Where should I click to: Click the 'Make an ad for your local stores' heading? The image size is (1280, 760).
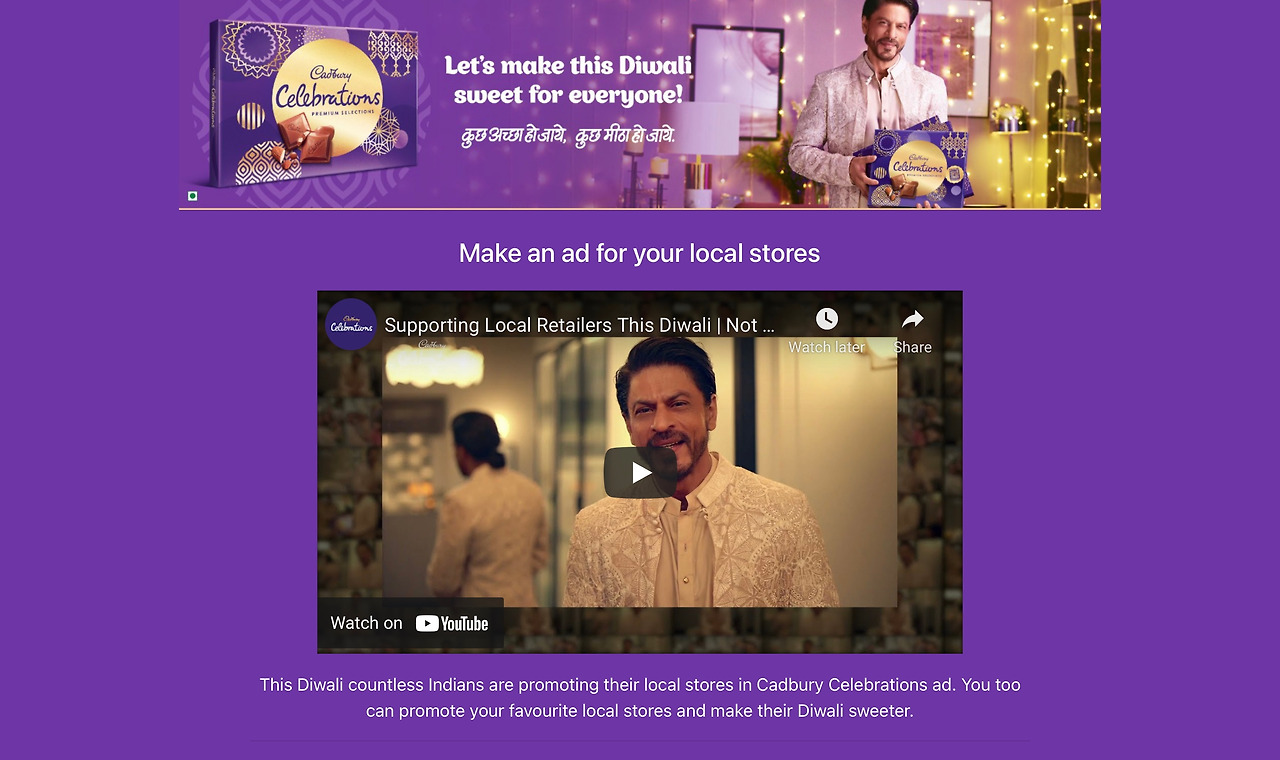tap(639, 253)
